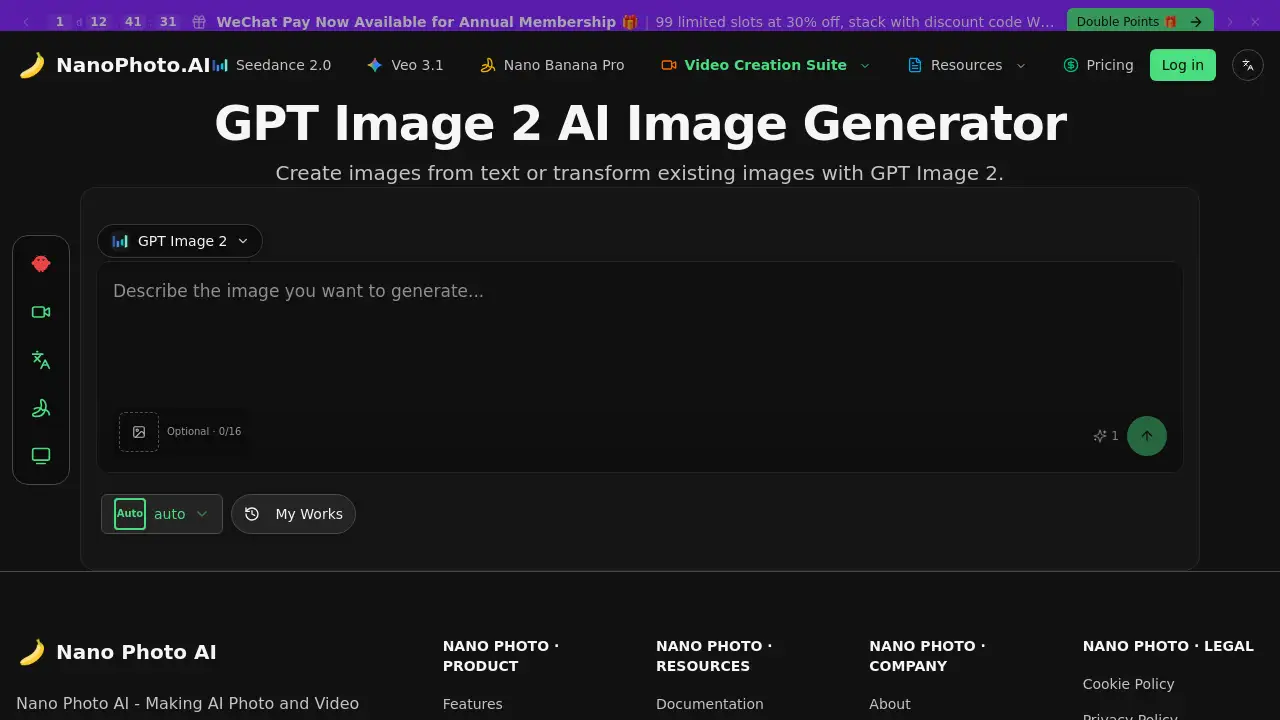The image size is (1280, 720).
Task: Select the translation tool in sidebar
Action: (x=41, y=360)
